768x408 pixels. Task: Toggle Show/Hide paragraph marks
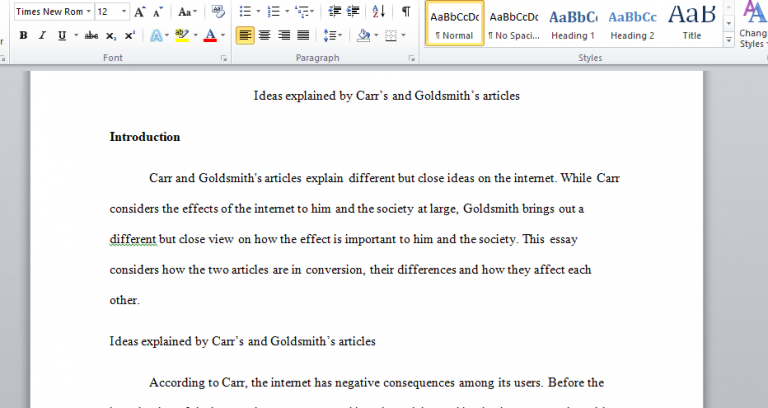406,11
